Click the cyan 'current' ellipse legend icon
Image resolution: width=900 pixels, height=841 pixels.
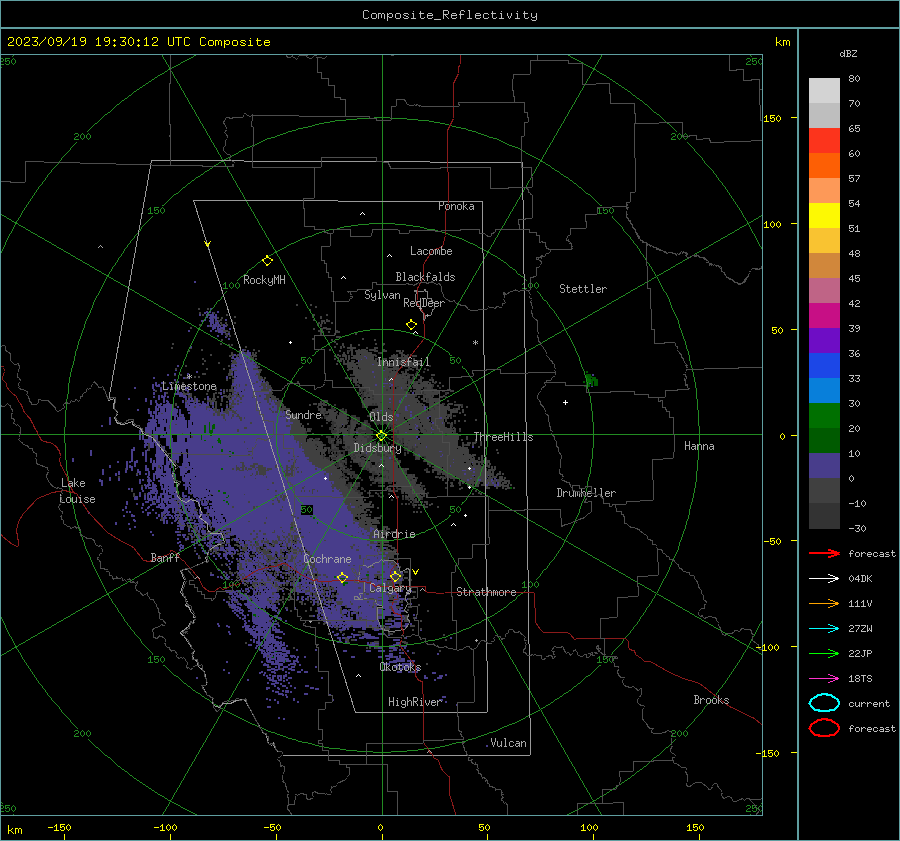point(824,703)
